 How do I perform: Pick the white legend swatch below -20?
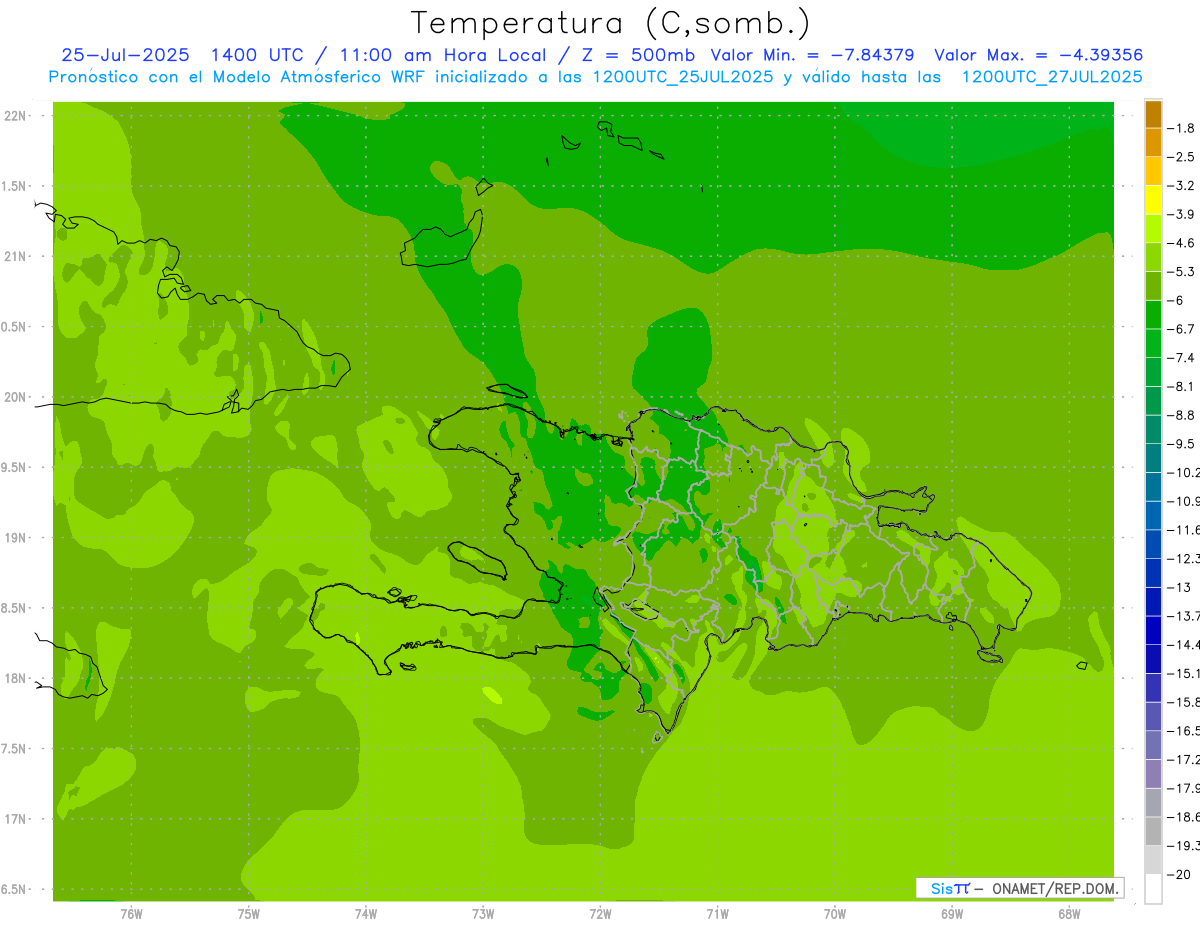point(1154,889)
